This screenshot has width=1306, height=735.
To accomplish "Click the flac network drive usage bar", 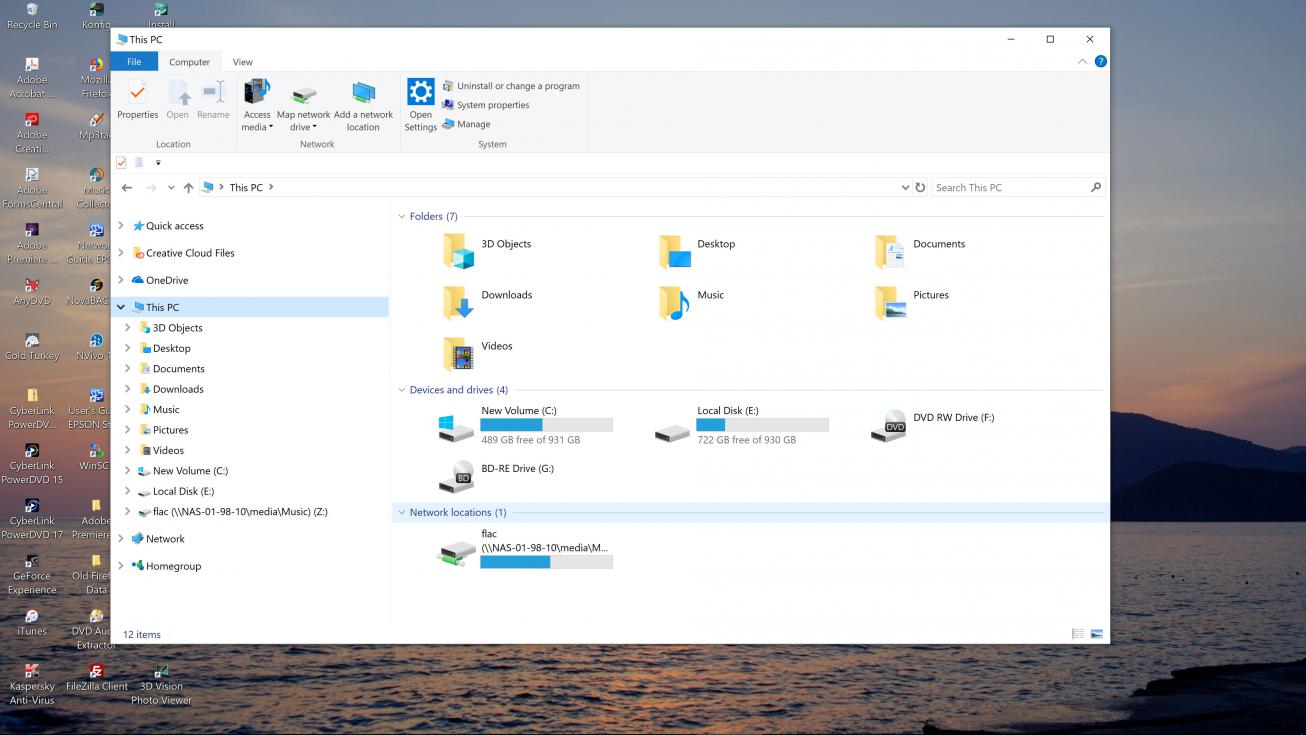I will coord(546,562).
